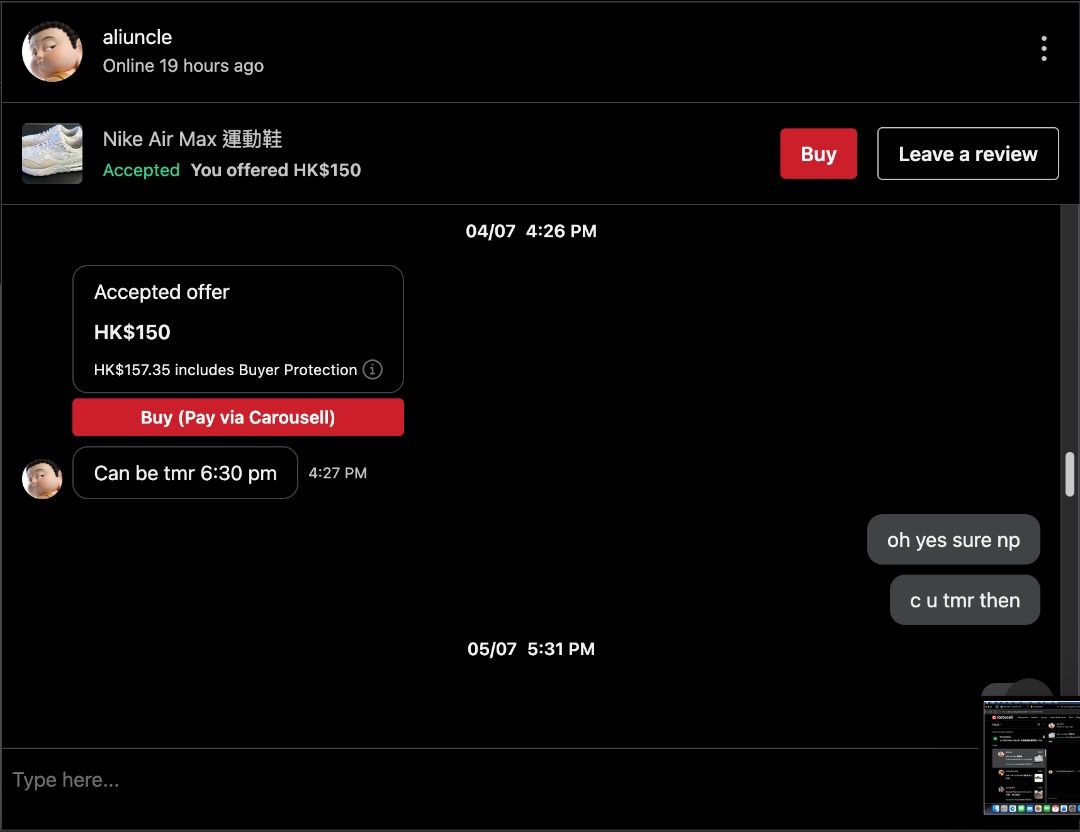Image resolution: width=1080 pixels, height=832 pixels.
Task: Open the floating screenshot preview thumbnail
Action: pos(1031,758)
